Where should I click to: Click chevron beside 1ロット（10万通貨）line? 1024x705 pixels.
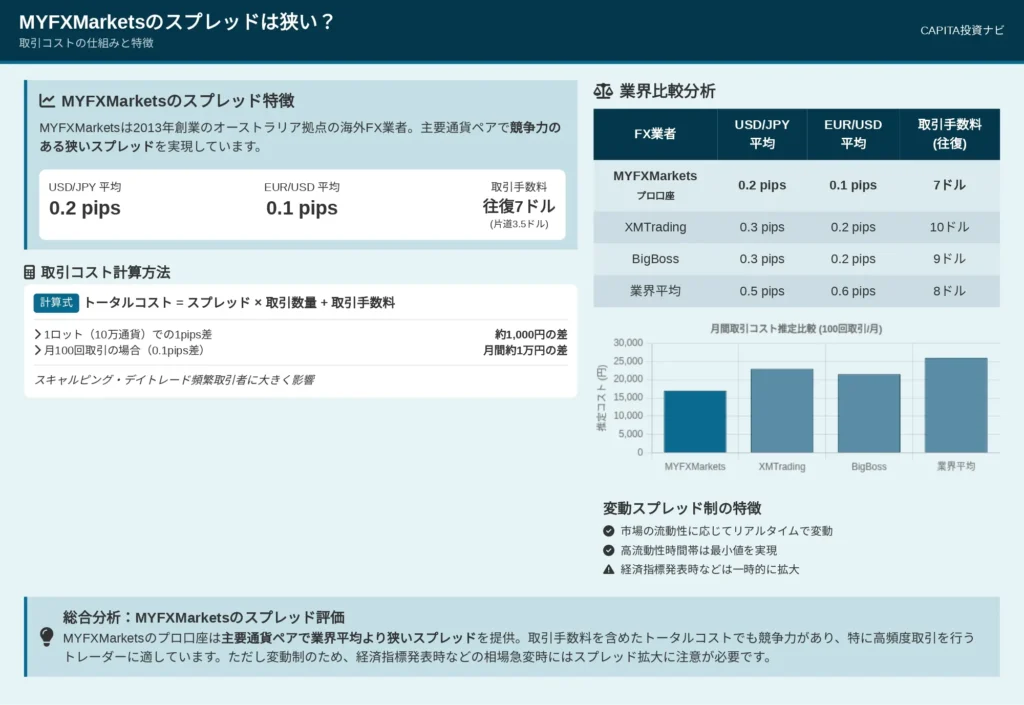(x=38, y=334)
